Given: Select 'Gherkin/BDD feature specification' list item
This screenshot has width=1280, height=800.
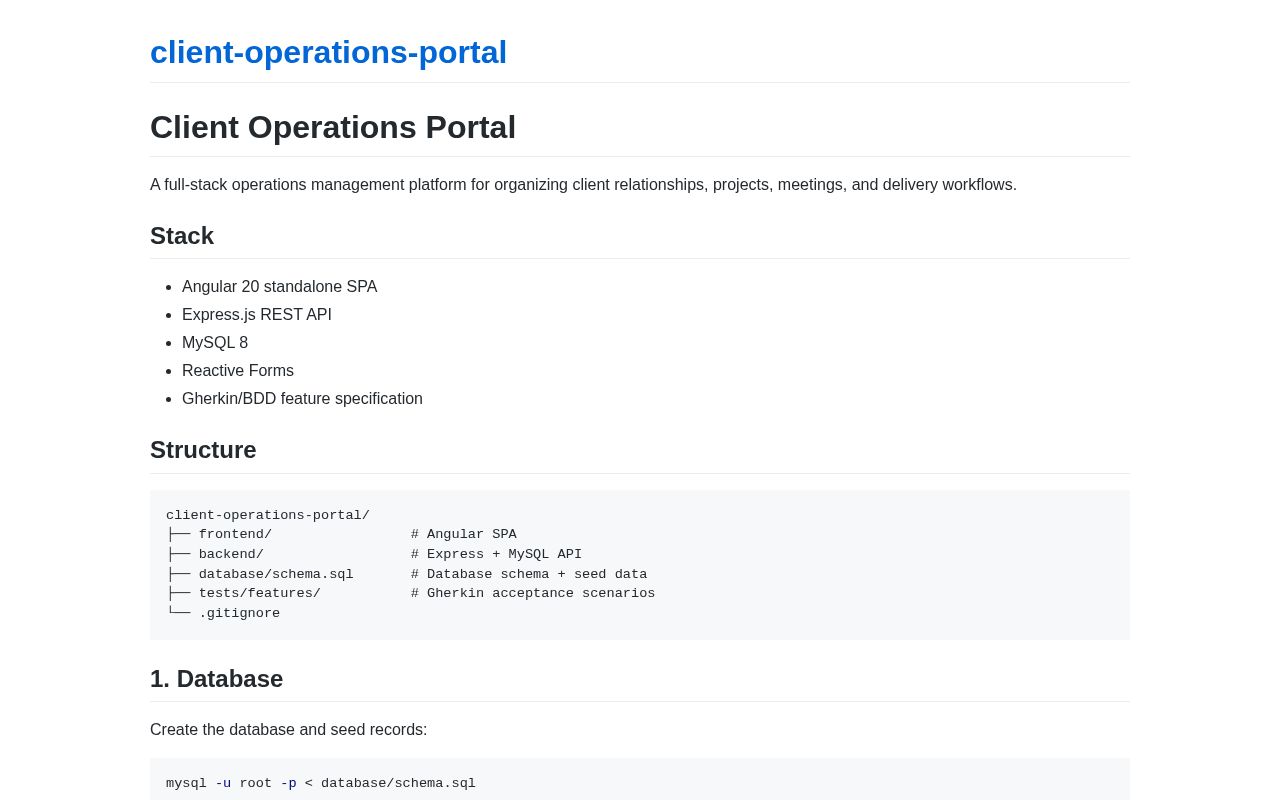Looking at the screenshot, I should pyautogui.click(x=302, y=399).
